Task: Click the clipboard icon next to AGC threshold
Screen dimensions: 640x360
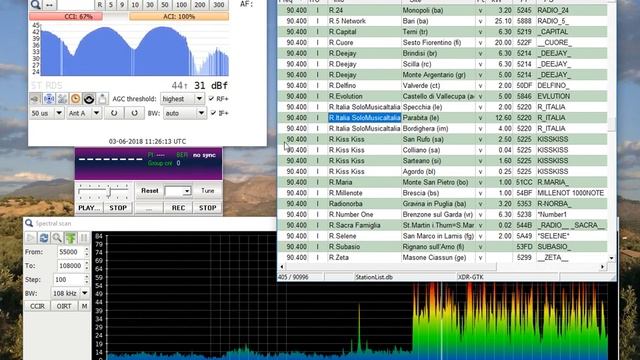Action: pos(102,99)
